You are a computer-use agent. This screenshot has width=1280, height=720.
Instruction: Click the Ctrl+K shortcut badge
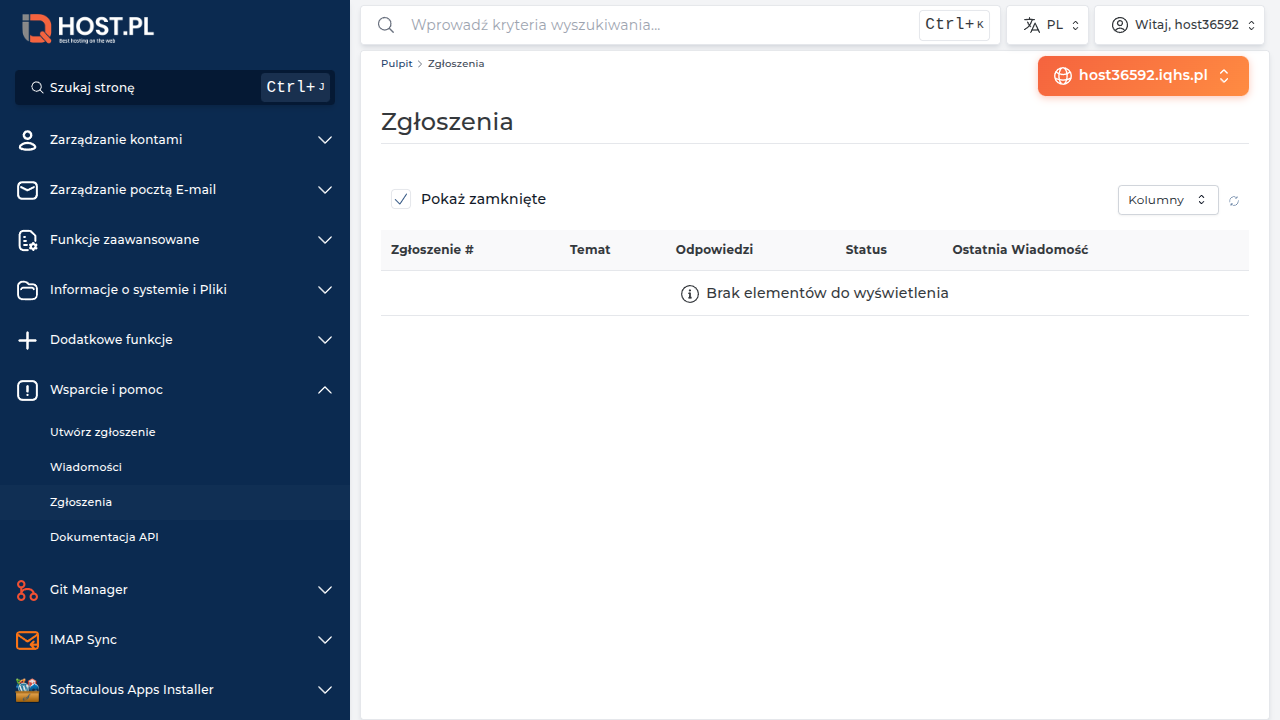point(954,25)
